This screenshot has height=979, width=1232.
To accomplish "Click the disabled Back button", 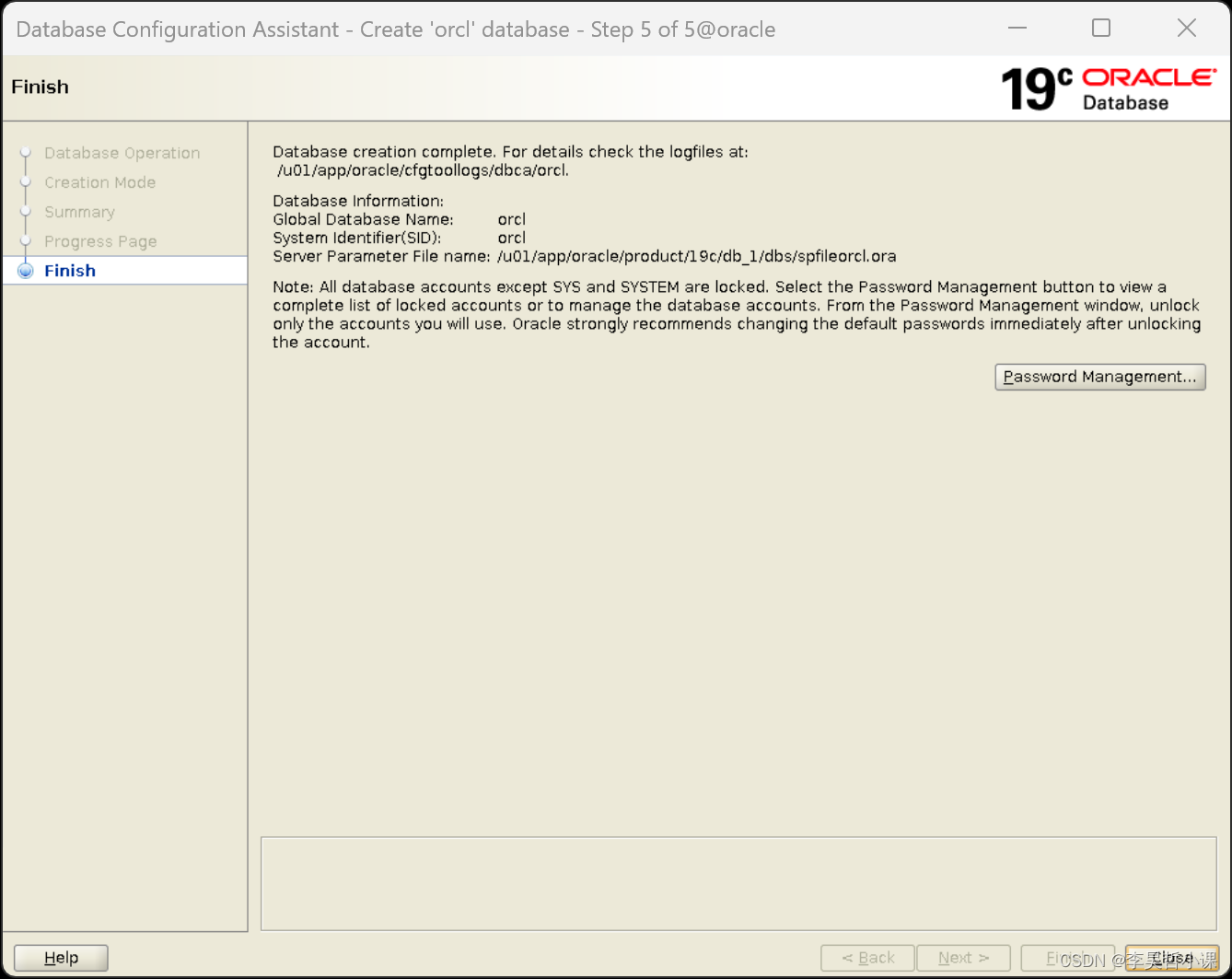I will [x=867, y=958].
